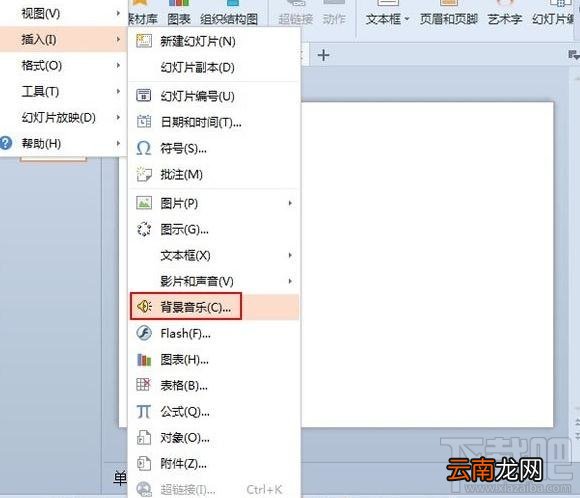The width and height of the screenshot is (580, 498).
Task: Select 日期和时间(T)... menu entry
Action: pyautogui.click(x=214, y=122)
